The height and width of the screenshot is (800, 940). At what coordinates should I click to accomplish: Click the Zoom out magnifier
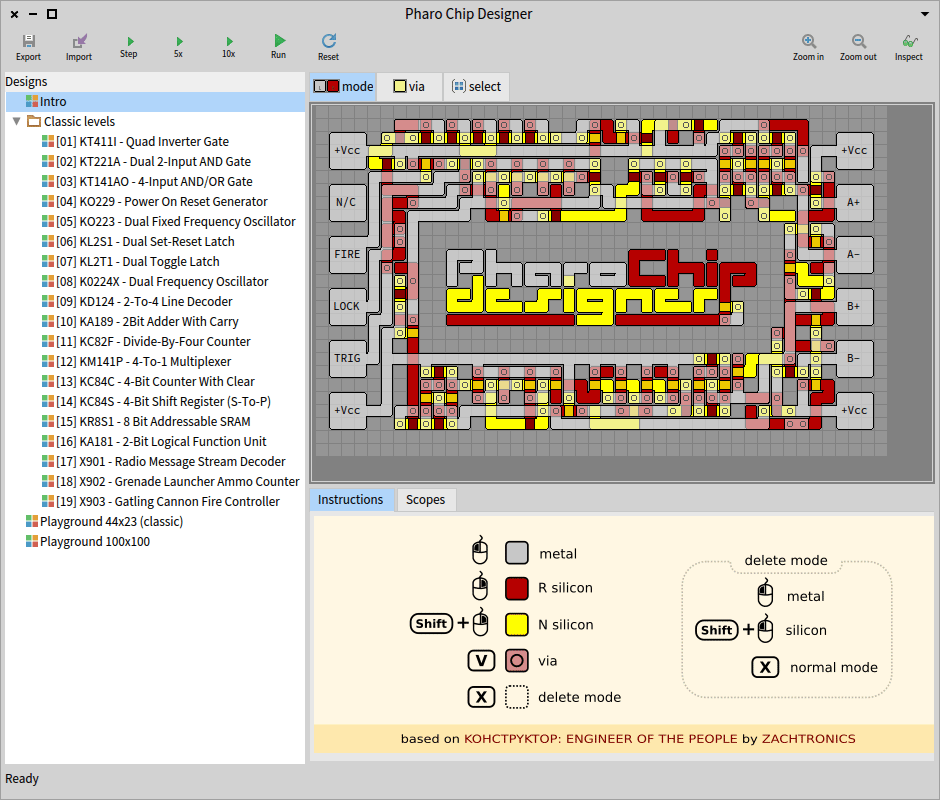(858, 47)
